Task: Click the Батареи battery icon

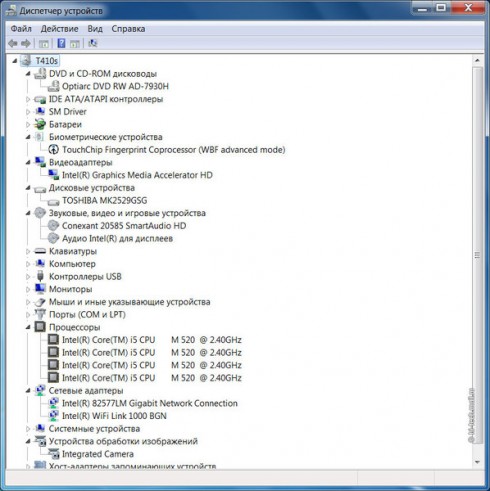Action: (40, 124)
